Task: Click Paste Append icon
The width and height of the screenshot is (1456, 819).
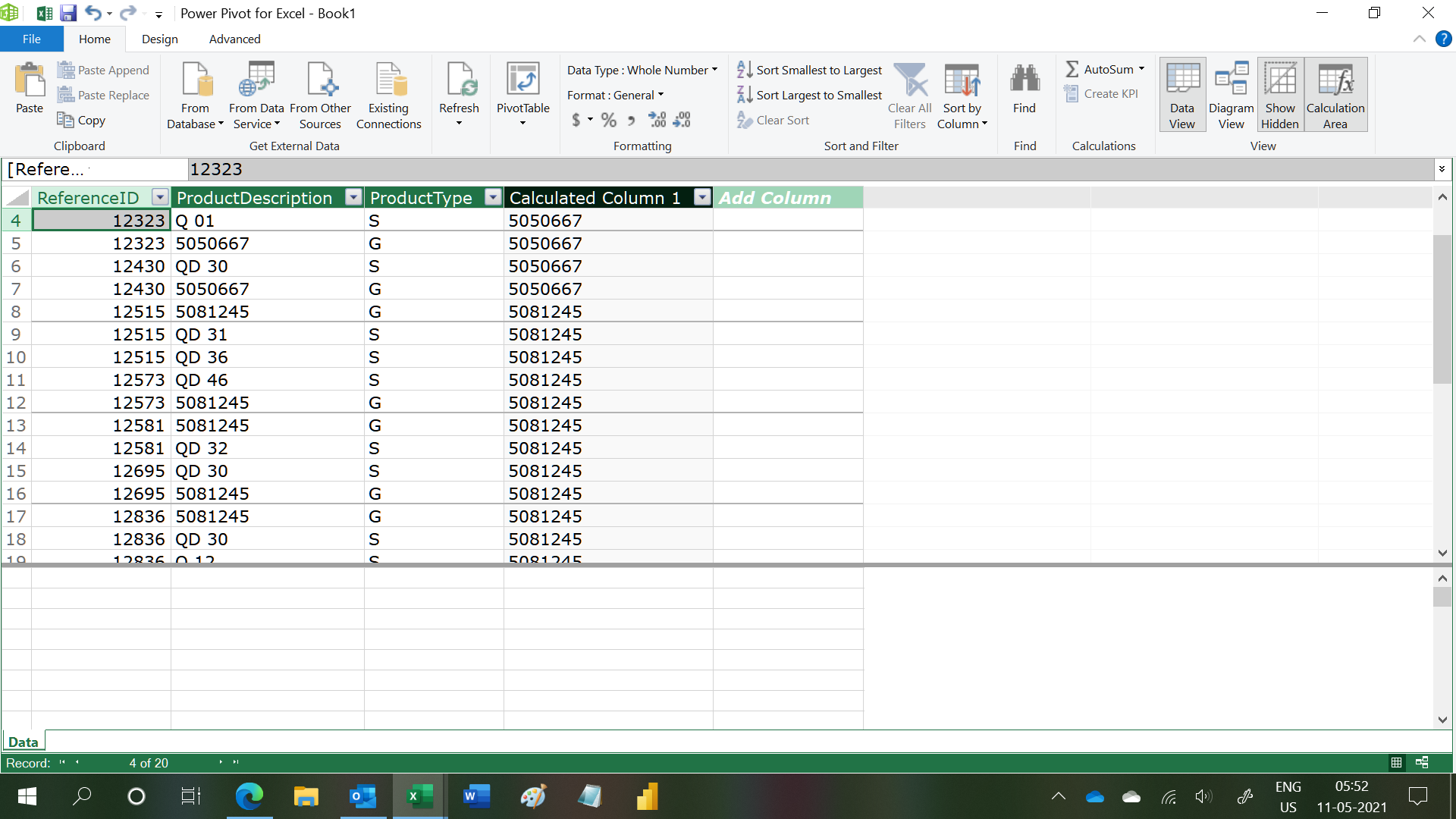Action: tap(66, 70)
